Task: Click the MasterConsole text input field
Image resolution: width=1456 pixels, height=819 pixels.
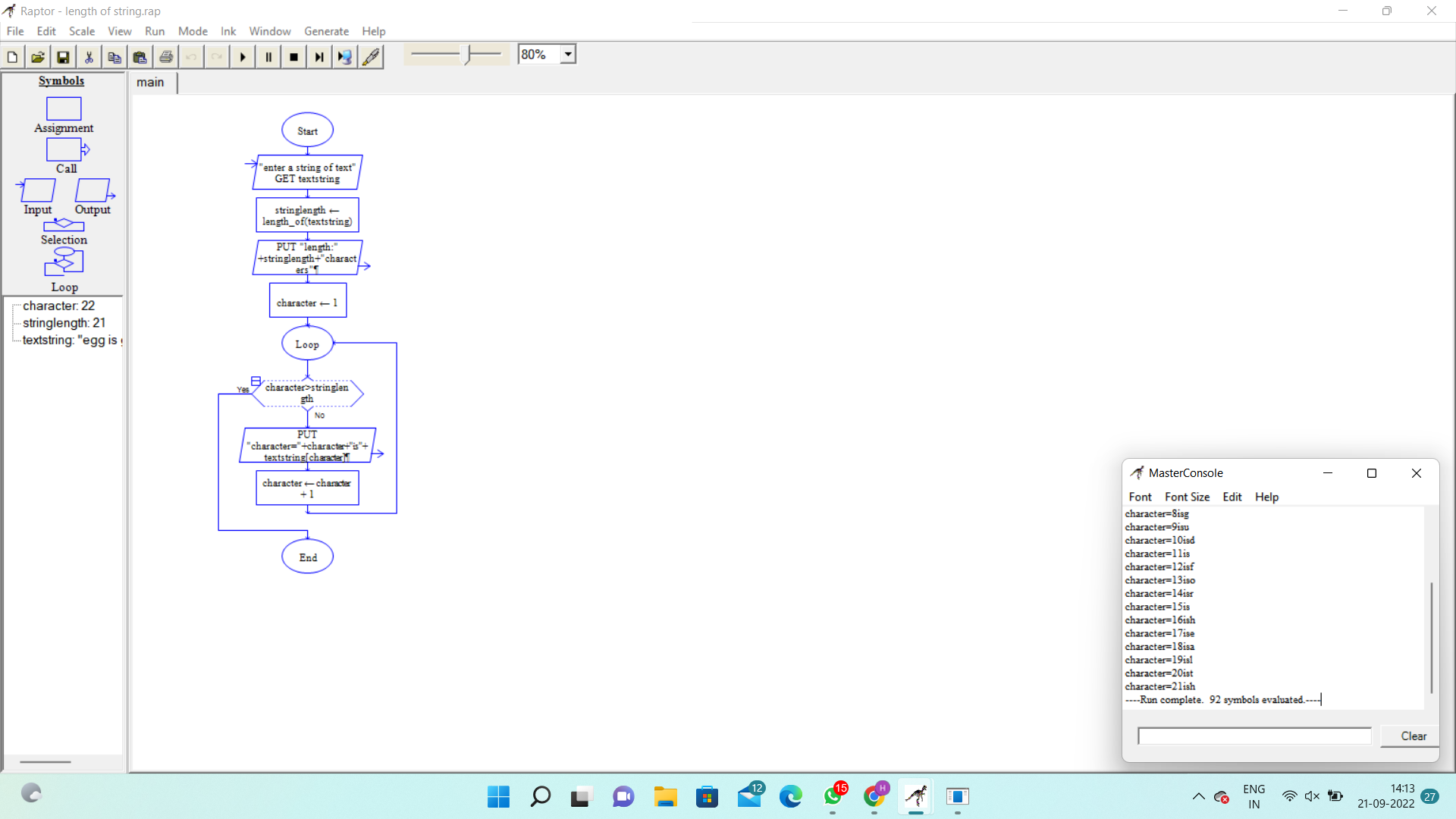Action: (x=1254, y=736)
